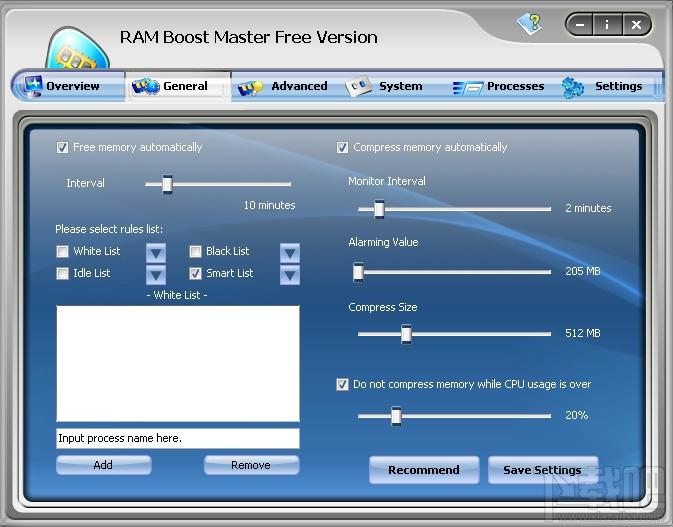
Task: Minimize the RAM Boost Master window
Action: coord(580,24)
